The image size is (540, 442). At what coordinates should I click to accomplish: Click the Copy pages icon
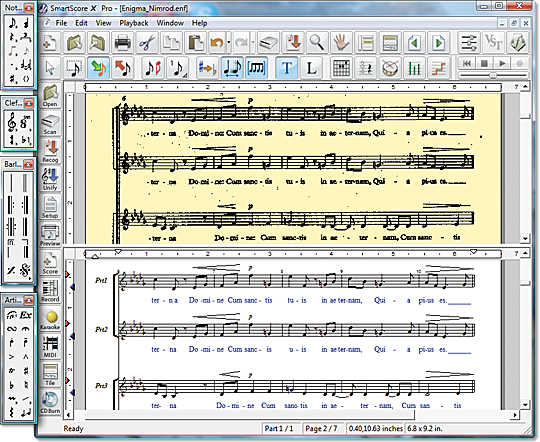point(171,43)
